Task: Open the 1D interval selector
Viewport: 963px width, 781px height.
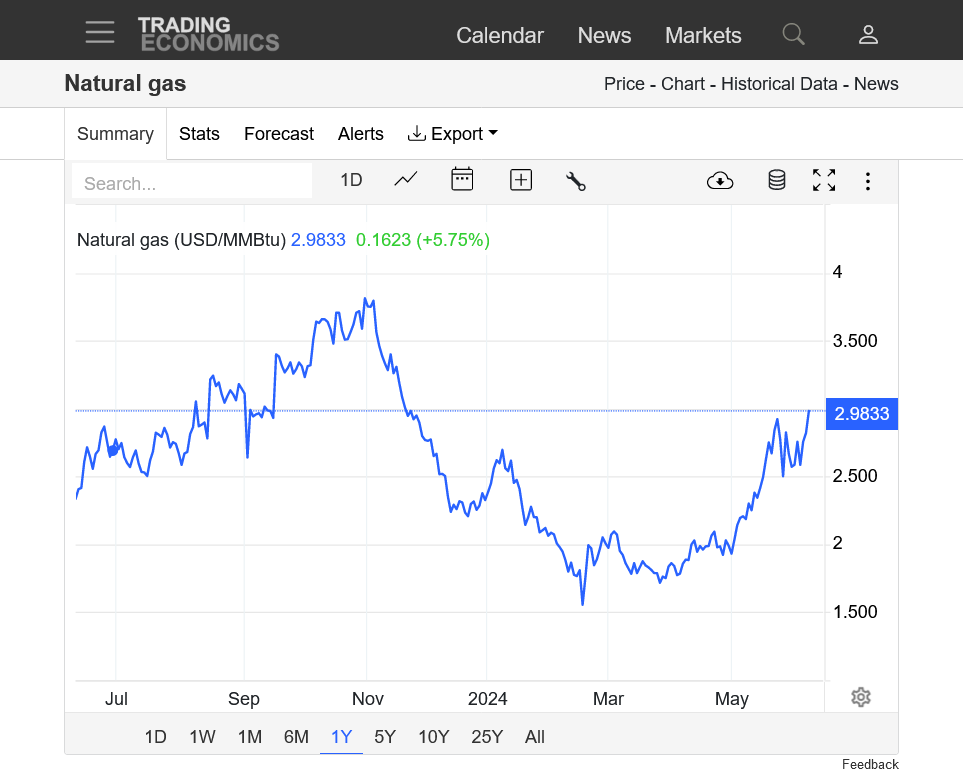Action: point(351,180)
